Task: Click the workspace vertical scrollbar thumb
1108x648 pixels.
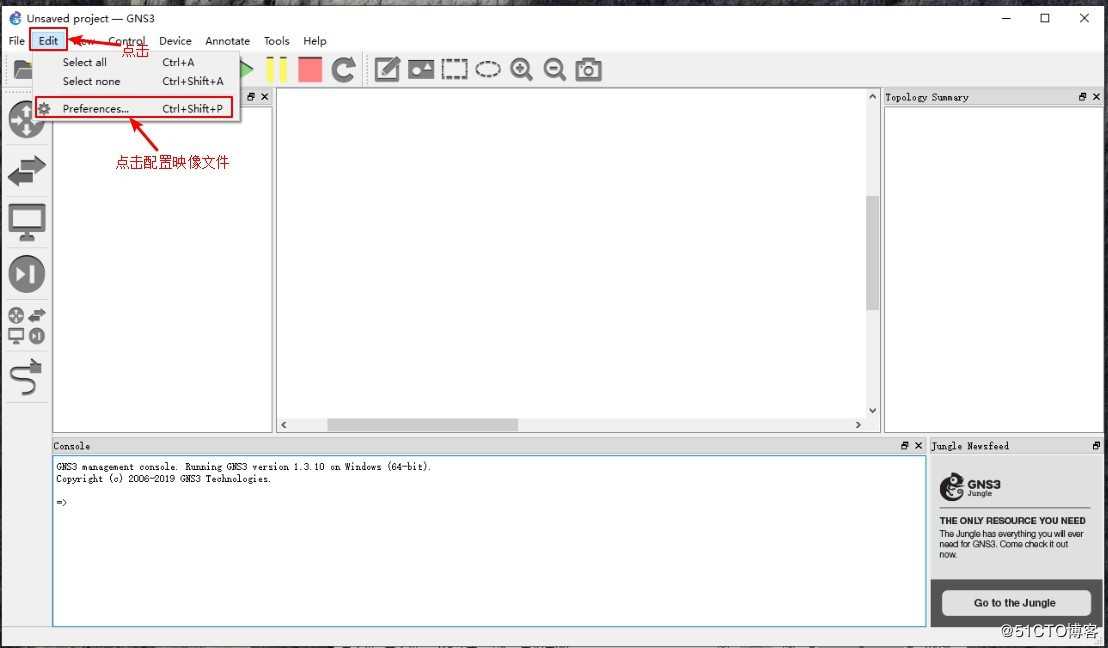Action: (873, 253)
